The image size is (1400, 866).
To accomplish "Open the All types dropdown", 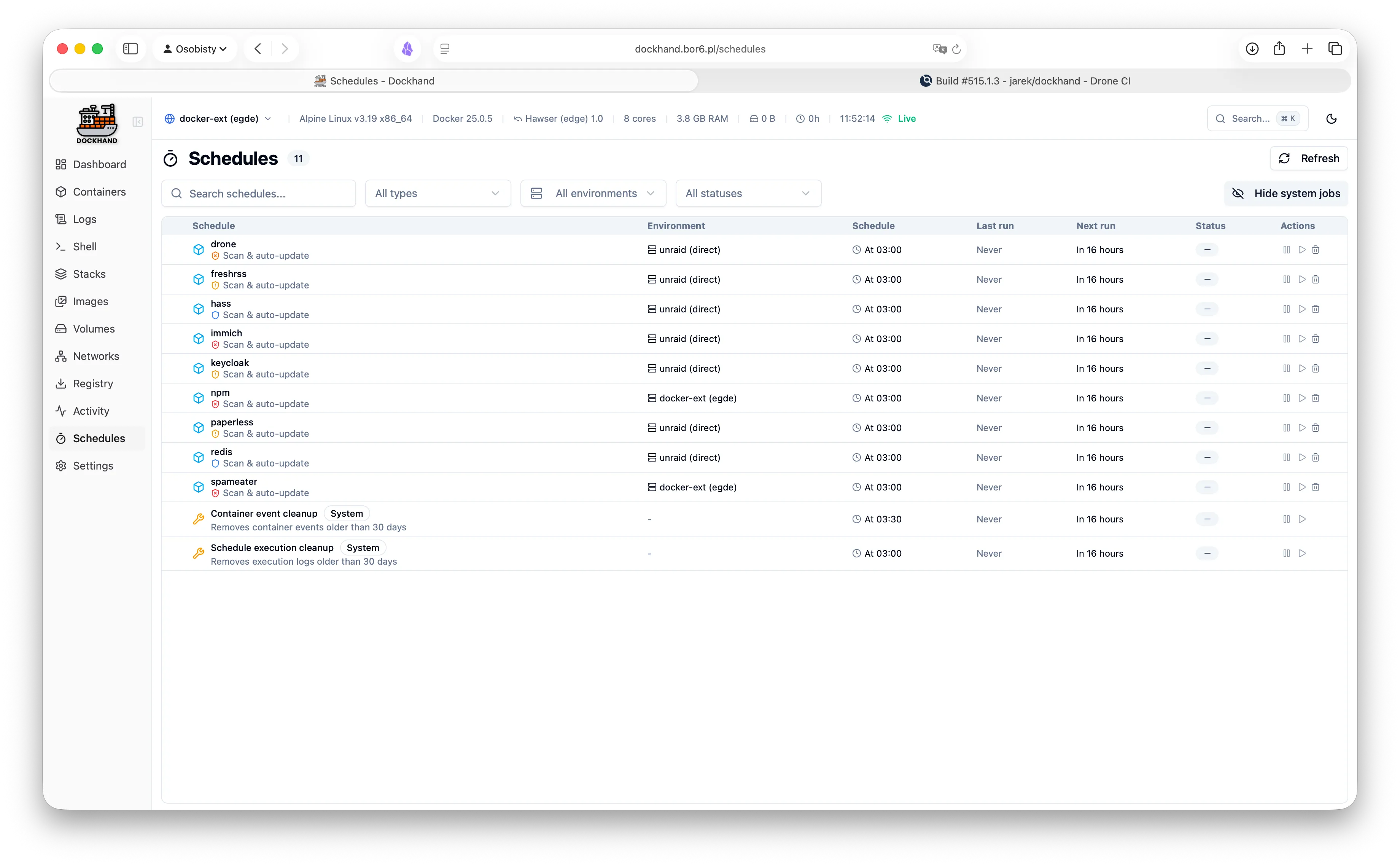I will tap(437, 194).
